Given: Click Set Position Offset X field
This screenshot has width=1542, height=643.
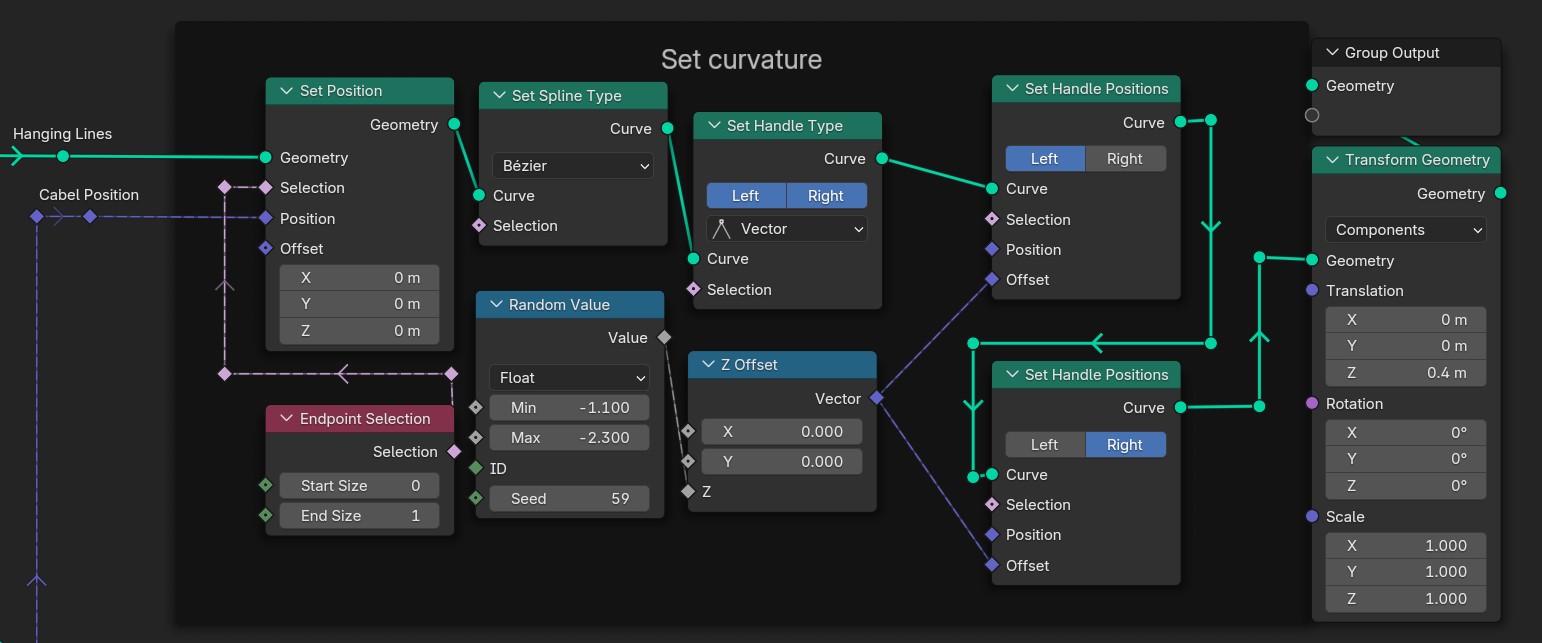Looking at the screenshot, I should [x=359, y=278].
